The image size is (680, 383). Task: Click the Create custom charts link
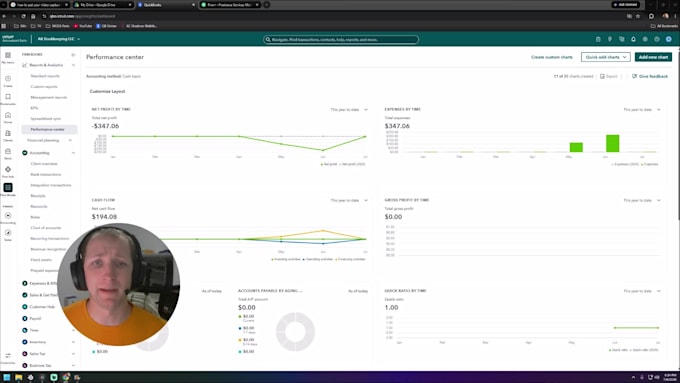552,57
